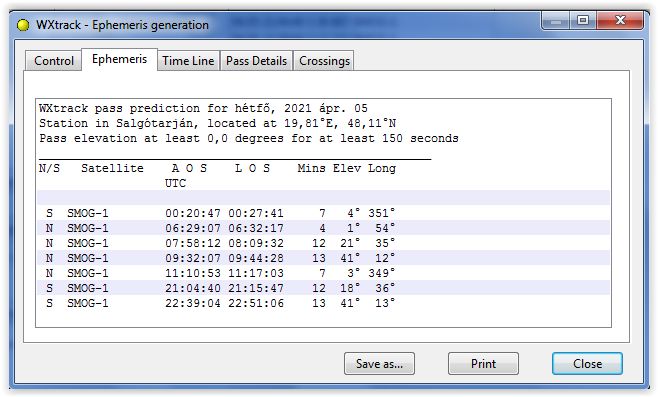Viewport: 658px width, 397px height.
Task: Select the pass row with AOS 09:32:07
Action: 323,258
